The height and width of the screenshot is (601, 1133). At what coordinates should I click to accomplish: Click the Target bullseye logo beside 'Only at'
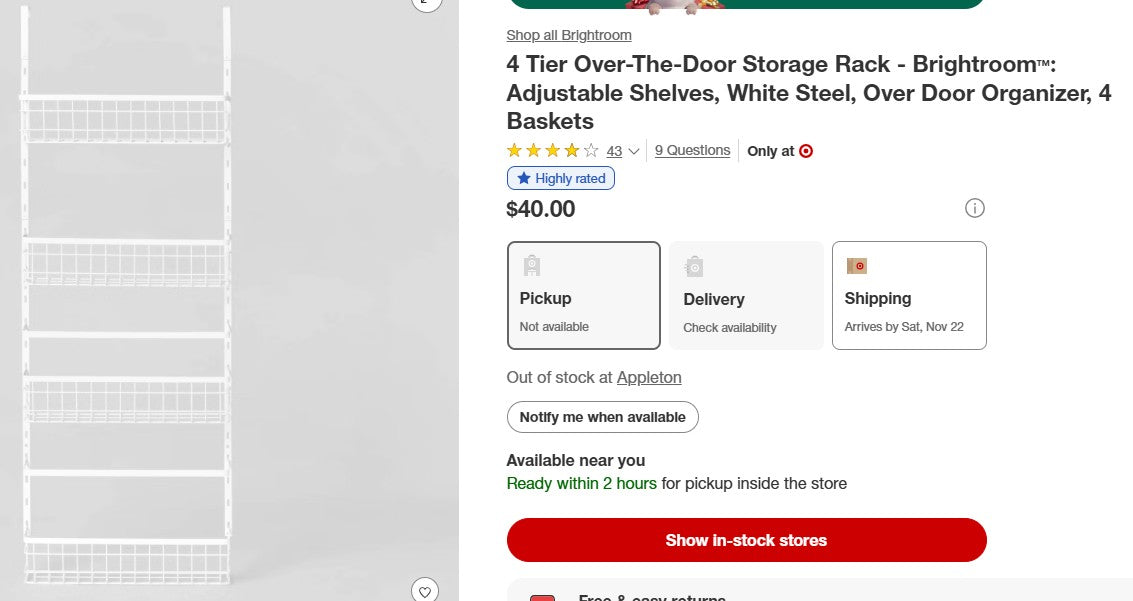[x=808, y=151]
